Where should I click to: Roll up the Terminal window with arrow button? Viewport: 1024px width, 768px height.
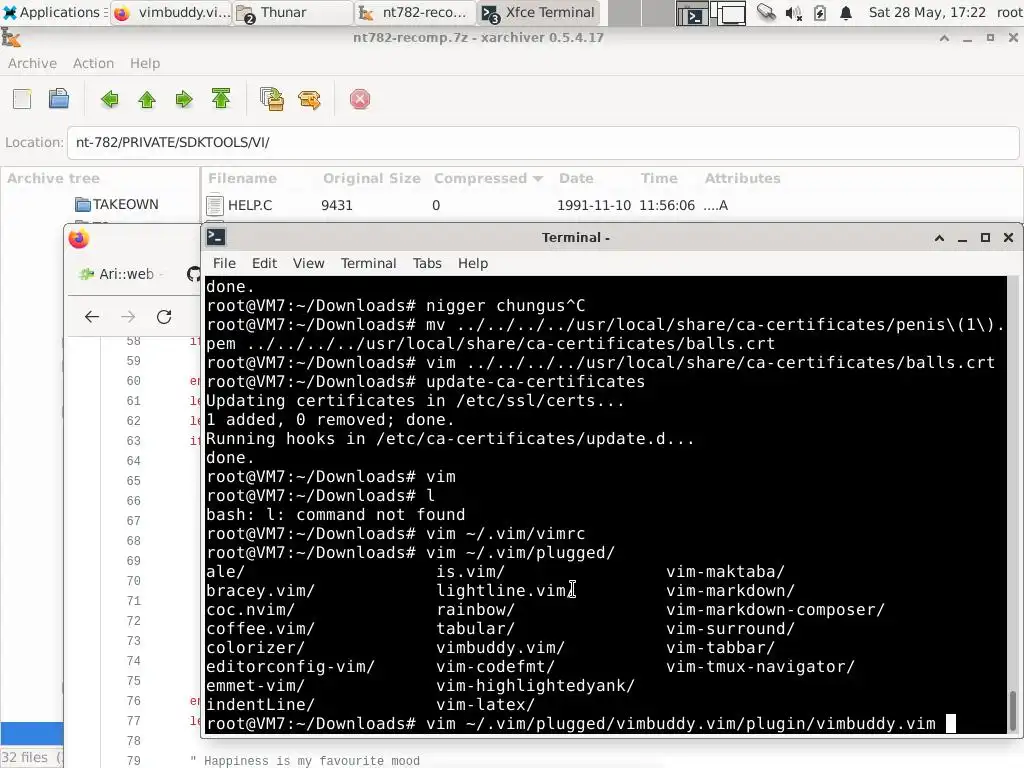pyautogui.click(x=939, y=238)
